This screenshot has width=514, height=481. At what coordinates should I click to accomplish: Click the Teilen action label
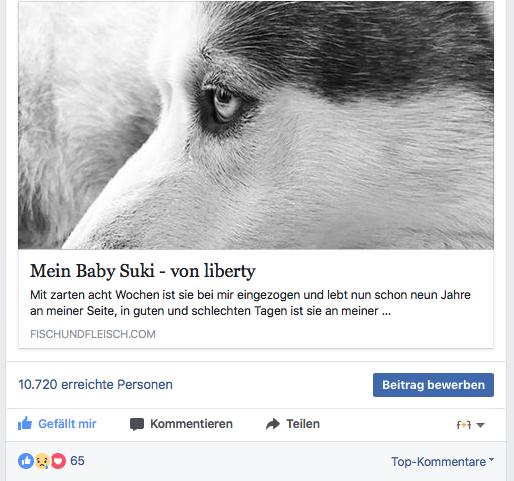(x=303, y=424)
